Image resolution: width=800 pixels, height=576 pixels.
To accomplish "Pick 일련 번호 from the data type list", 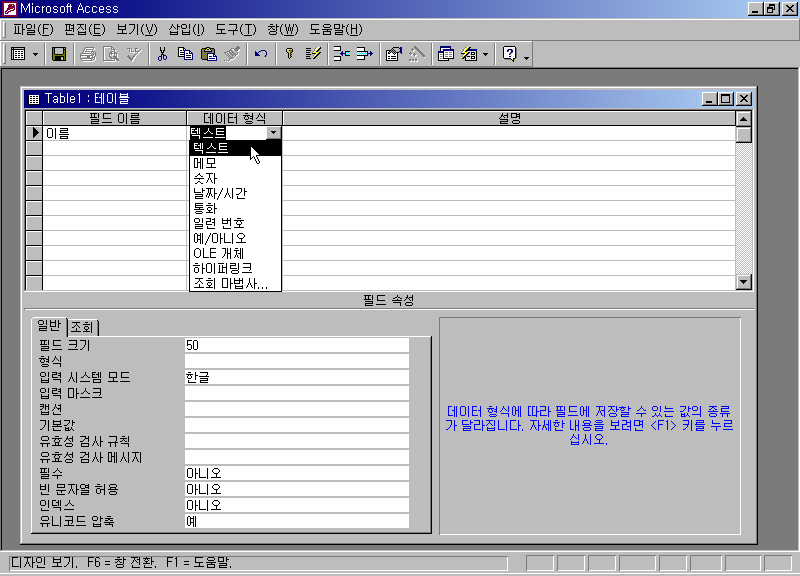I will point(235,223).
